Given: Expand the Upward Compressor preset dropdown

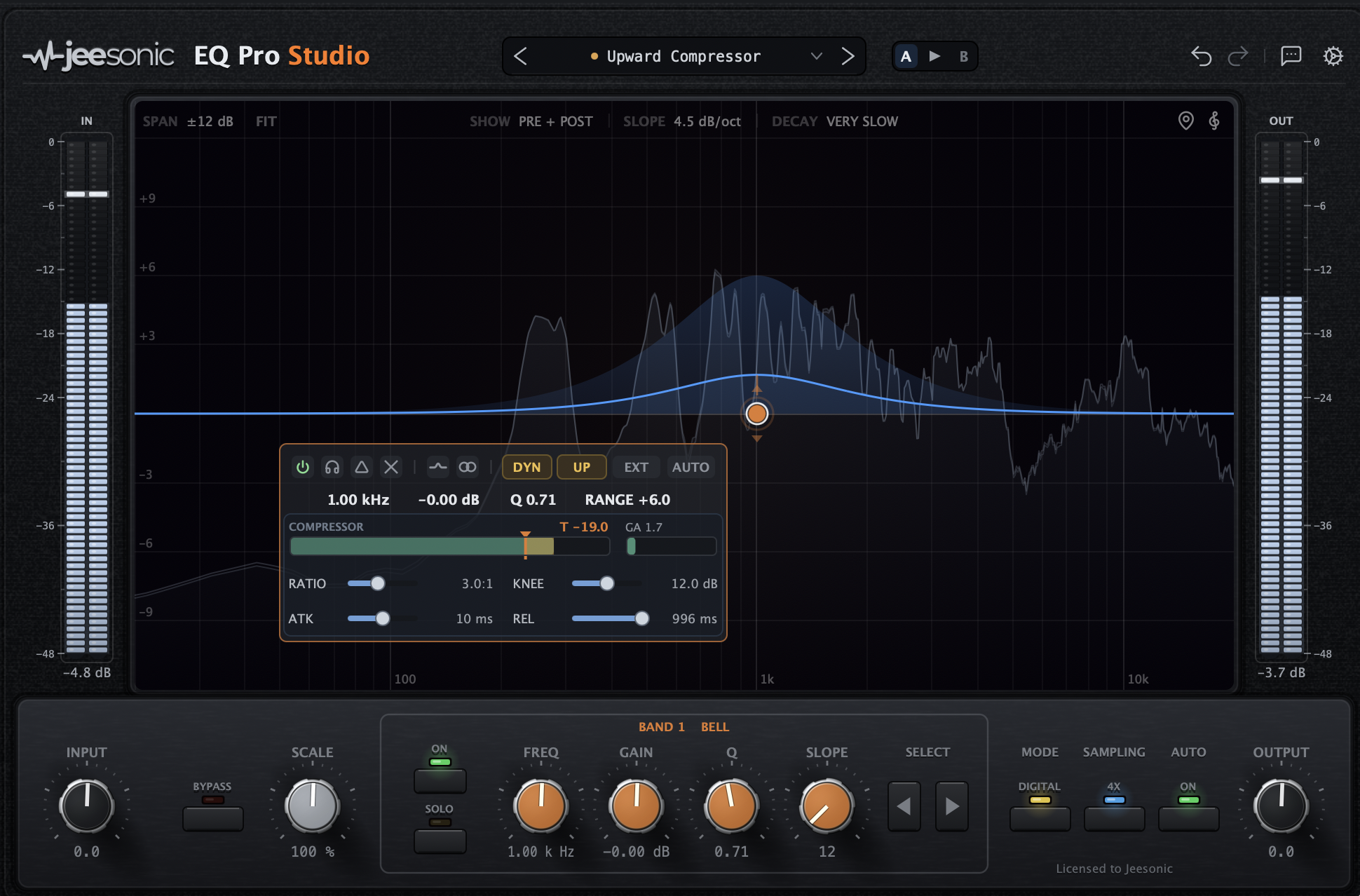Looking at the screenshot, I should (816, 56).
